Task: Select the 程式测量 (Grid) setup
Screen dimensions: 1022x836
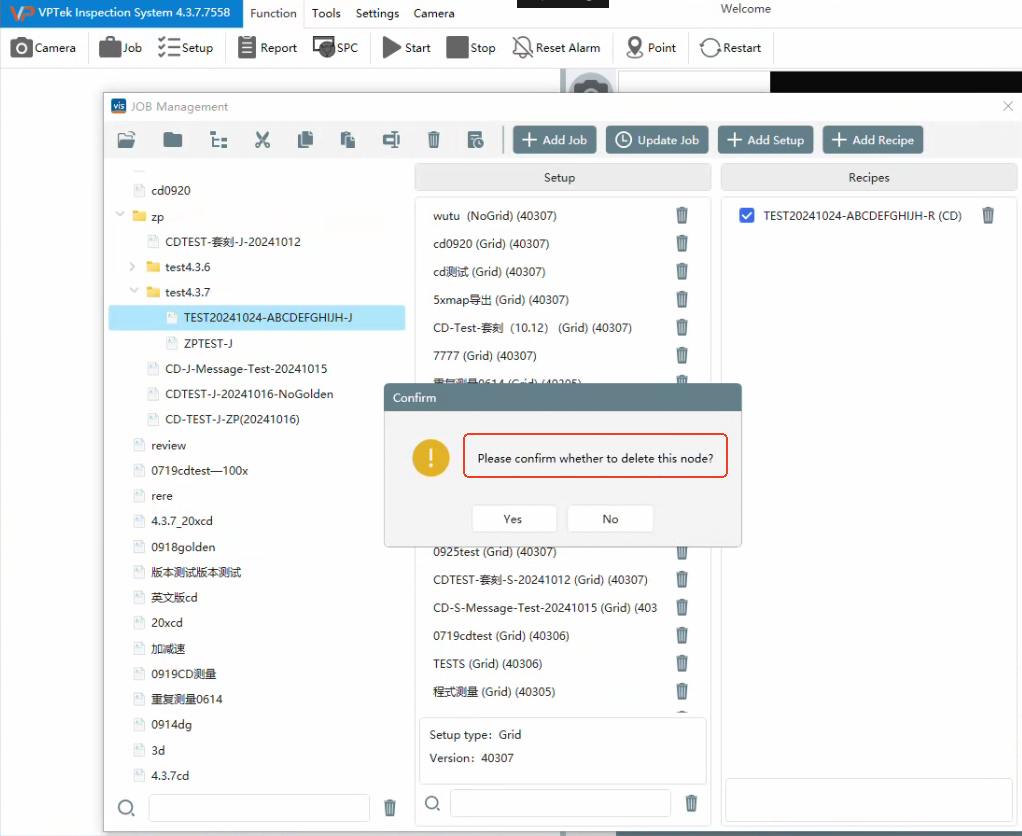Action: coord(494,691)
